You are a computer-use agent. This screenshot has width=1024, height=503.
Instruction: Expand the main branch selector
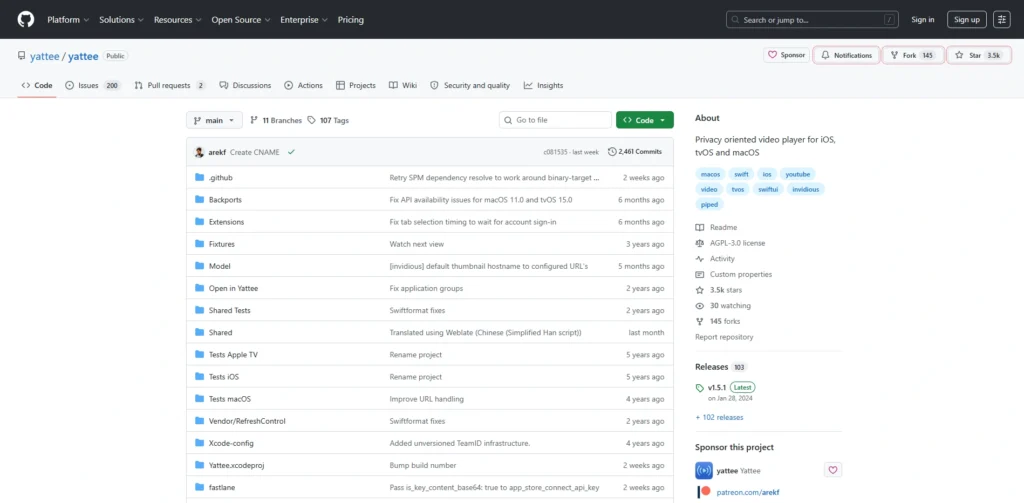pos(214,120)
